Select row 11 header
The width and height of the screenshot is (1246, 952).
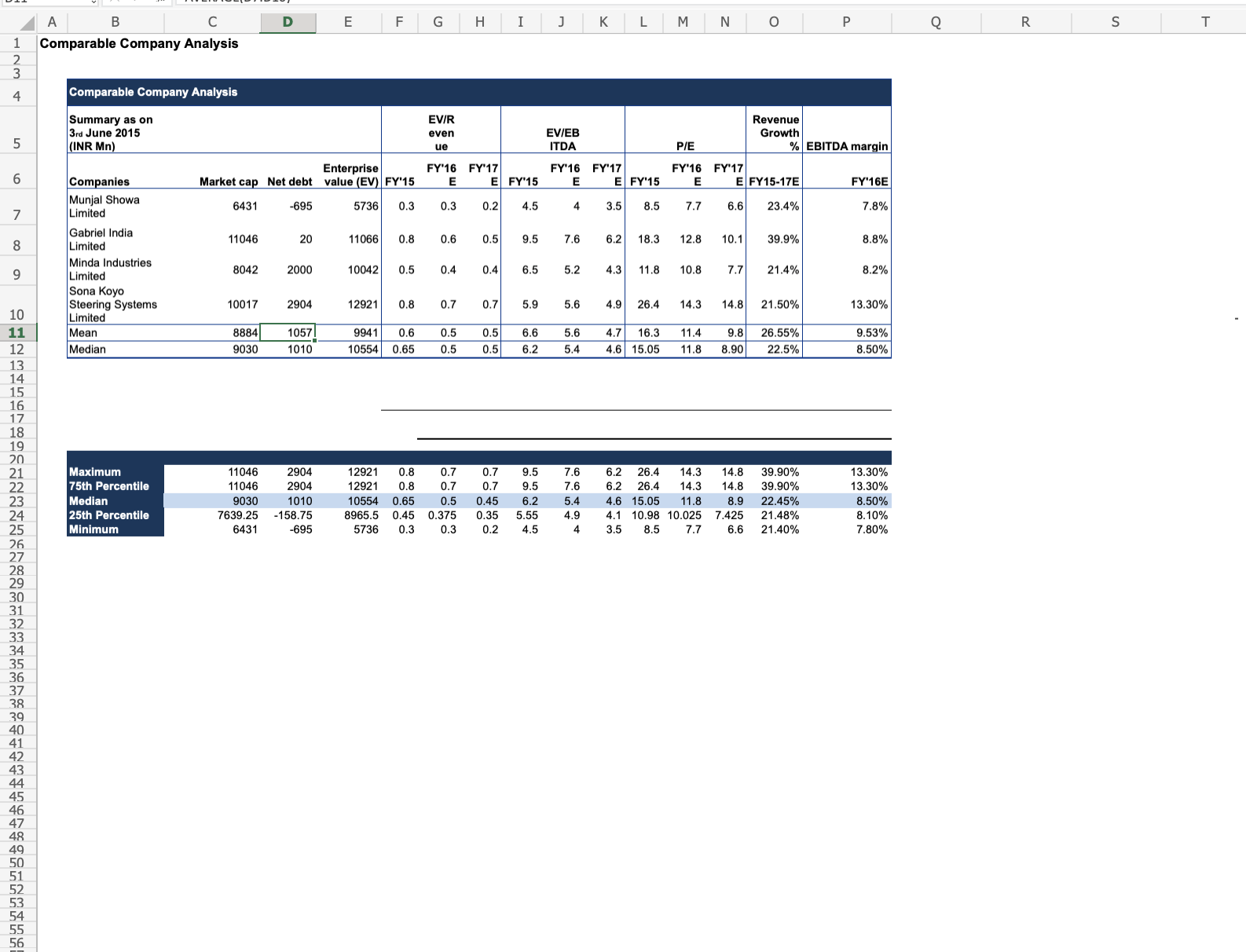pos(17,333)
